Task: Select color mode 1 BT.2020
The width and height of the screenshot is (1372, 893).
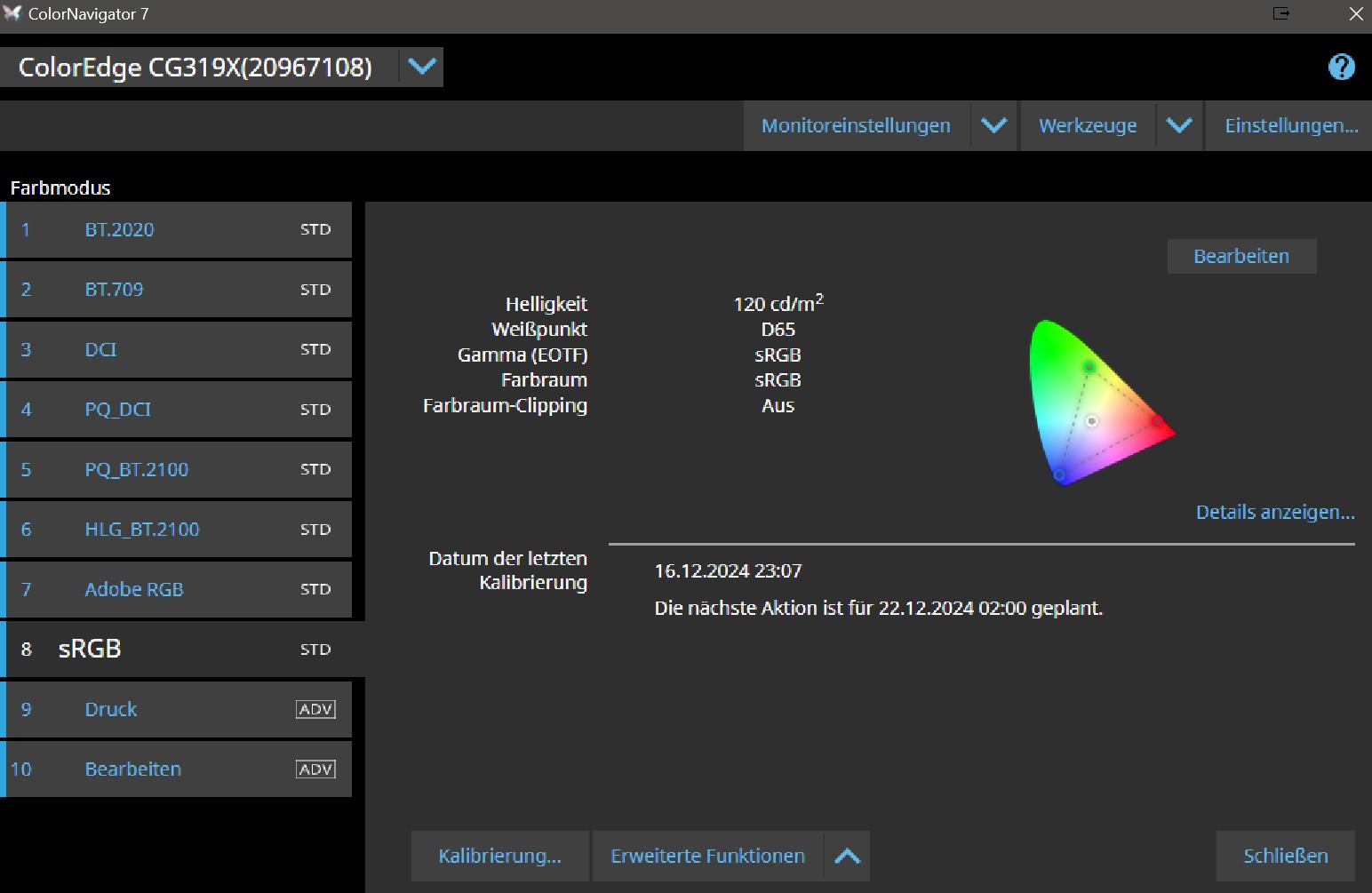Action: pos(176,229)
